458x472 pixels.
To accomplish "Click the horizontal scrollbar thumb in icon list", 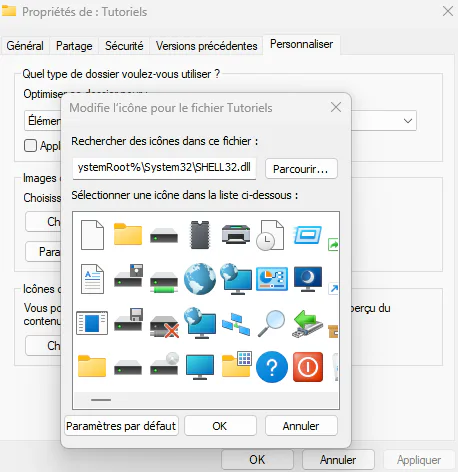I will click(101, 400).
